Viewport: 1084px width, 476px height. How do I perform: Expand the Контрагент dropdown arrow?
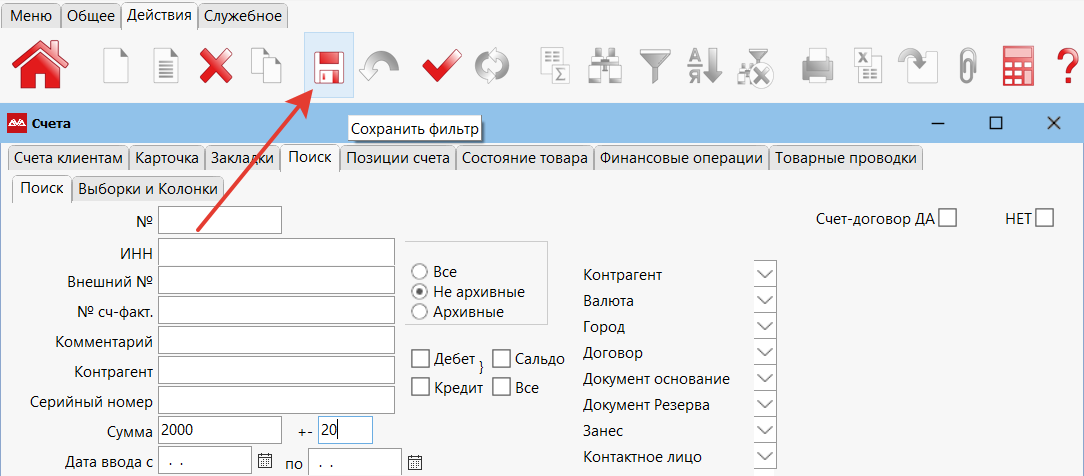tap(765, 275)
